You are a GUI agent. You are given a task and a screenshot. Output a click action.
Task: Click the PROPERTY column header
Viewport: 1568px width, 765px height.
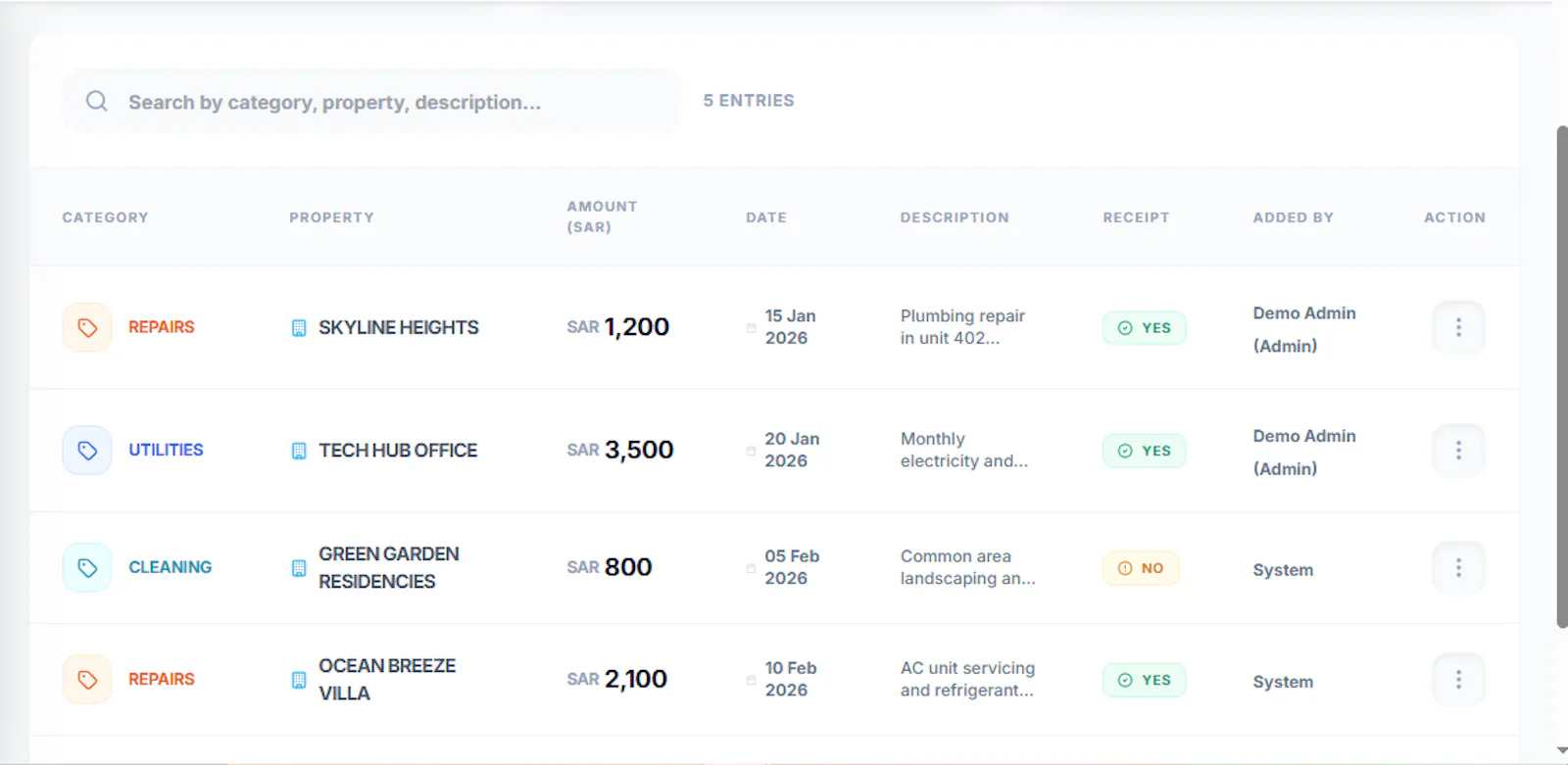pyautogui.click(x=331, y=217)
